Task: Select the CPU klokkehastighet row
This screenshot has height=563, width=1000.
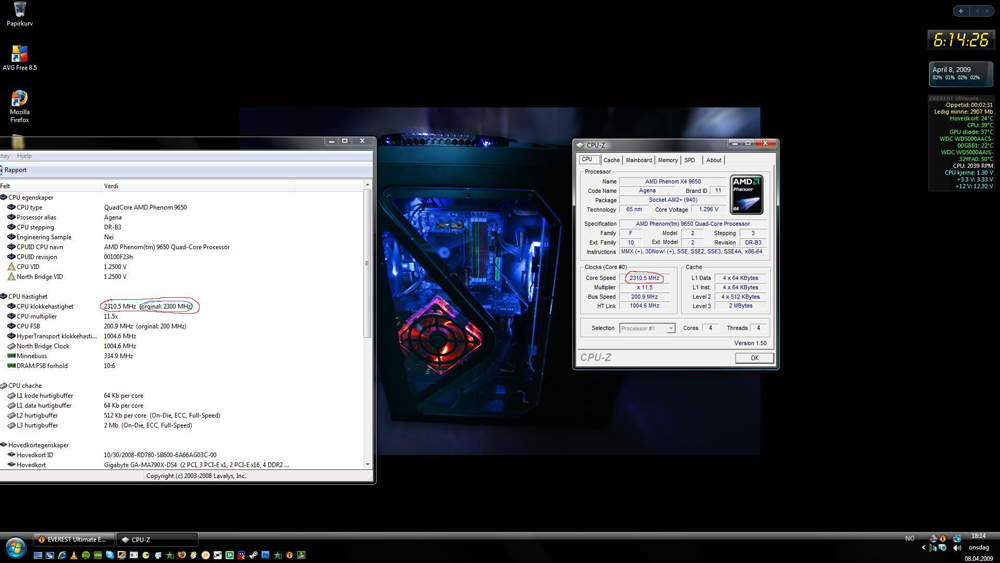Action: click(182, 306)
